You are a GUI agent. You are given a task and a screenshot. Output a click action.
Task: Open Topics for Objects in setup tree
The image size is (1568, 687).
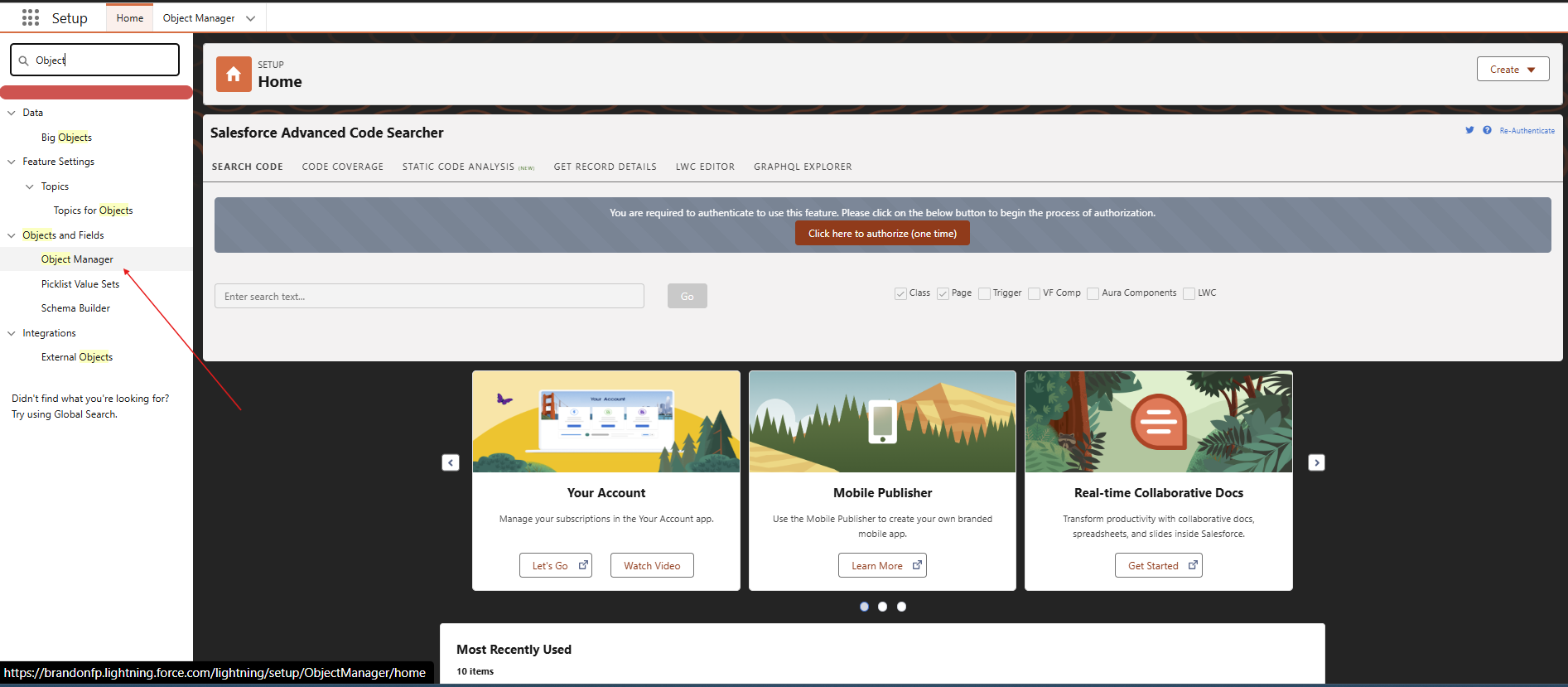click(93, 210)
